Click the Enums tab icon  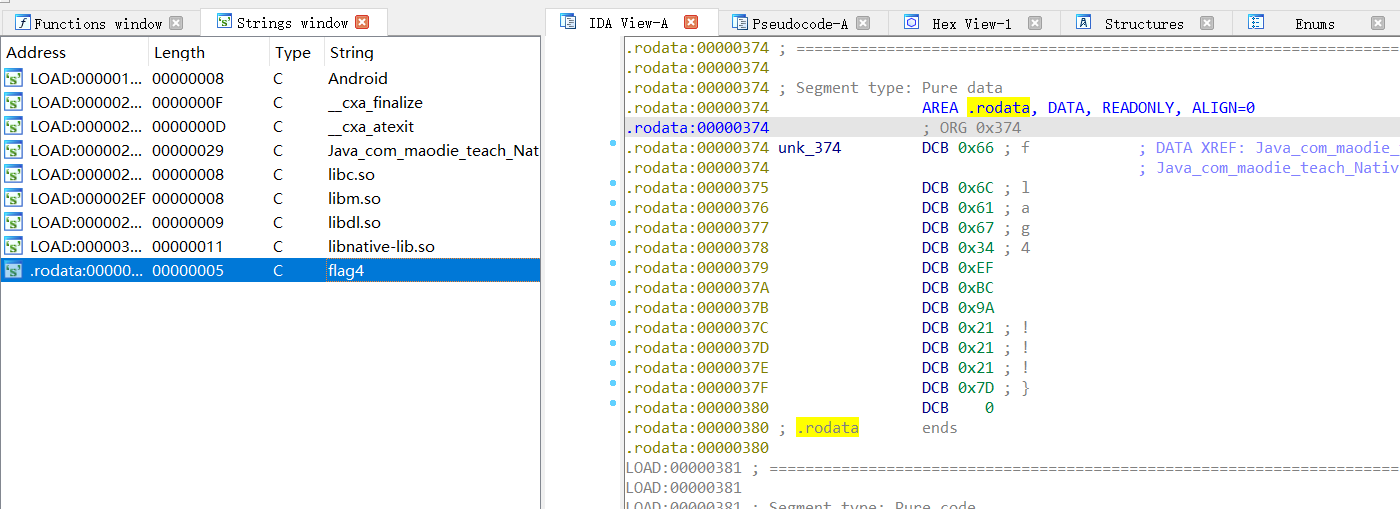[1257, 23]
